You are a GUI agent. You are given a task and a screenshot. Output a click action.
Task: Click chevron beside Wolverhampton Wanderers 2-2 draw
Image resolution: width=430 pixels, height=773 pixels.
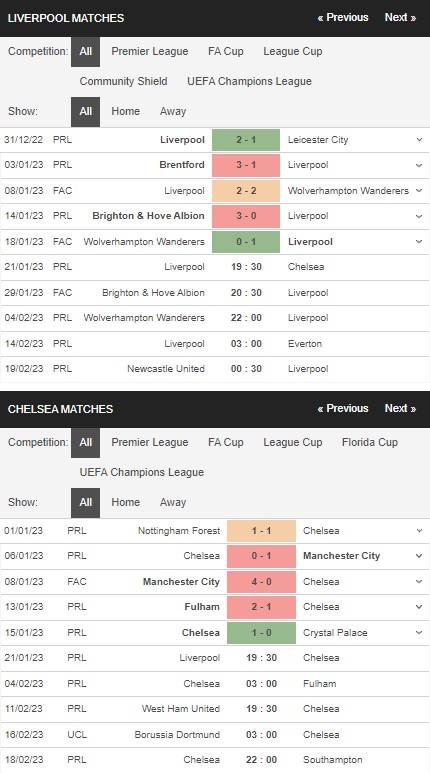[x=419, y=190]
